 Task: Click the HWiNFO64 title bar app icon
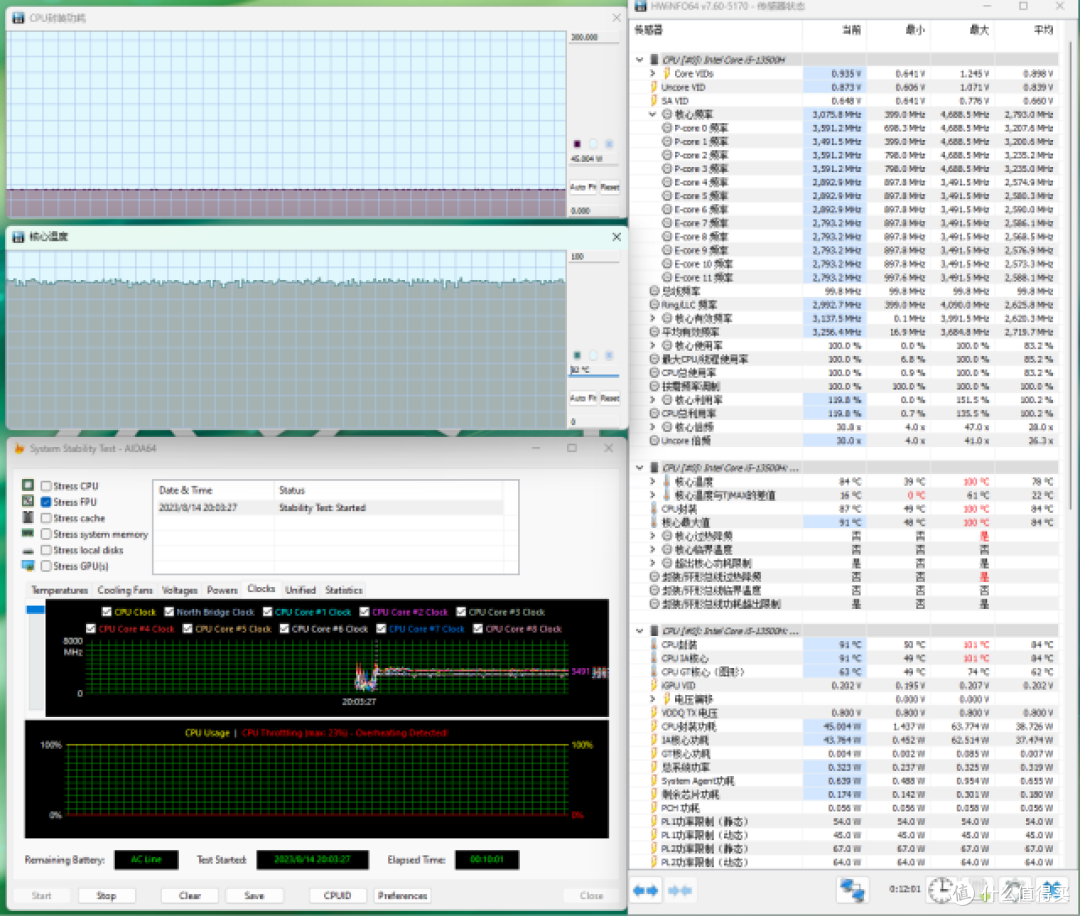click(x=641, y=6)
